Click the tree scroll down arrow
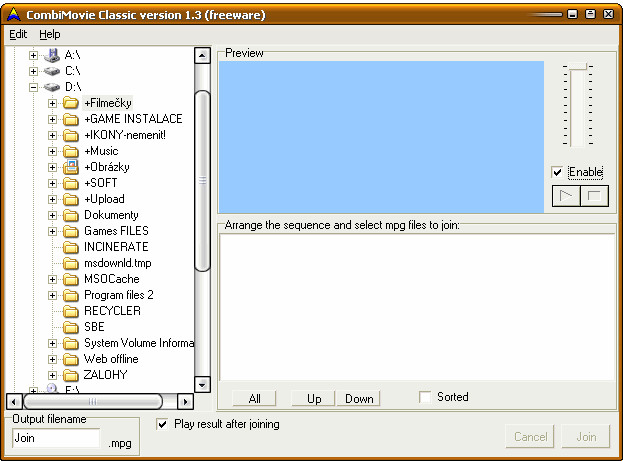Image resolution: width=623 pixels, height=461 pixels. pos(203,384)
